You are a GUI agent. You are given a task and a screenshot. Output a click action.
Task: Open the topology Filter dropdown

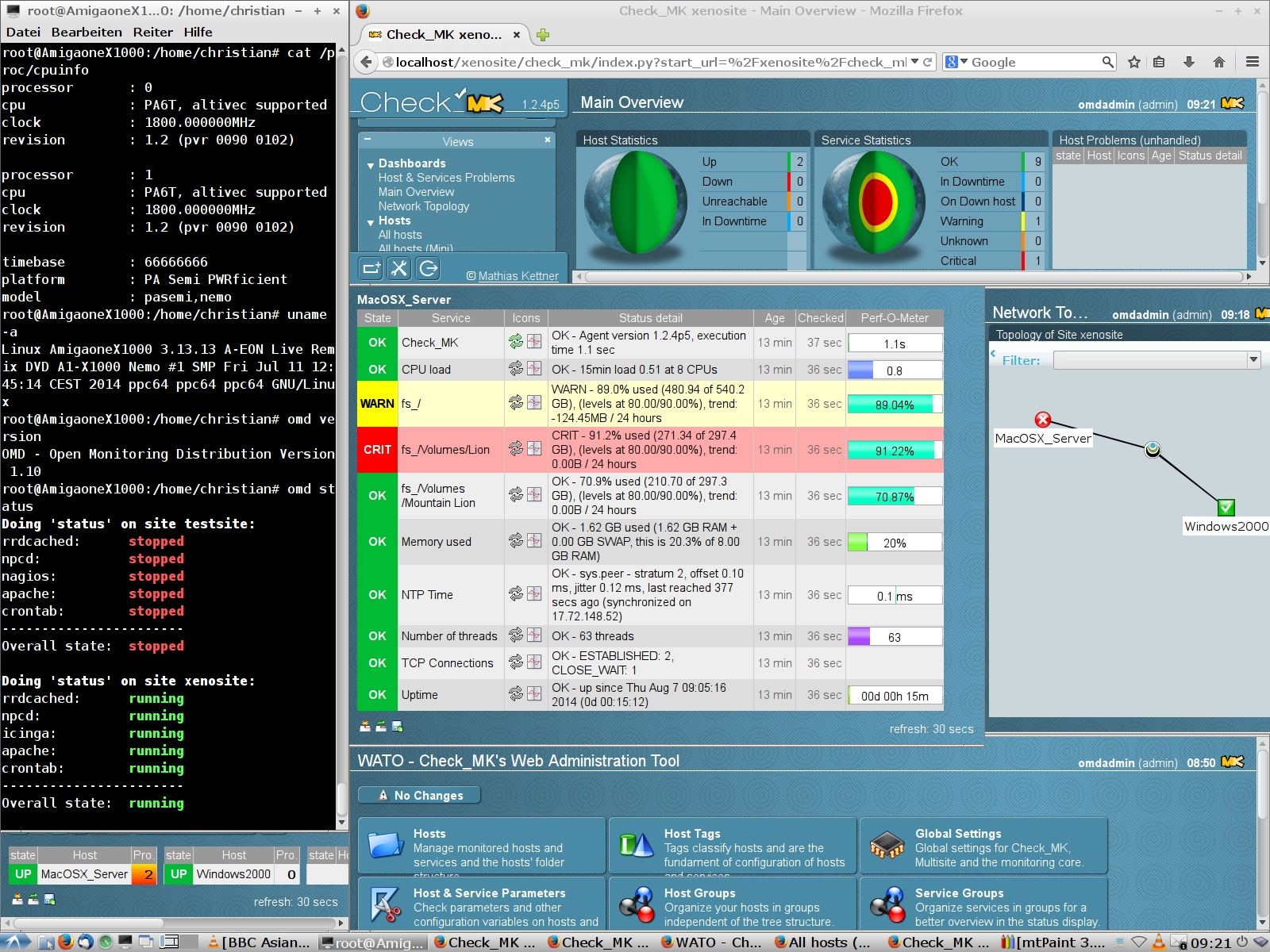[1156, 360]
